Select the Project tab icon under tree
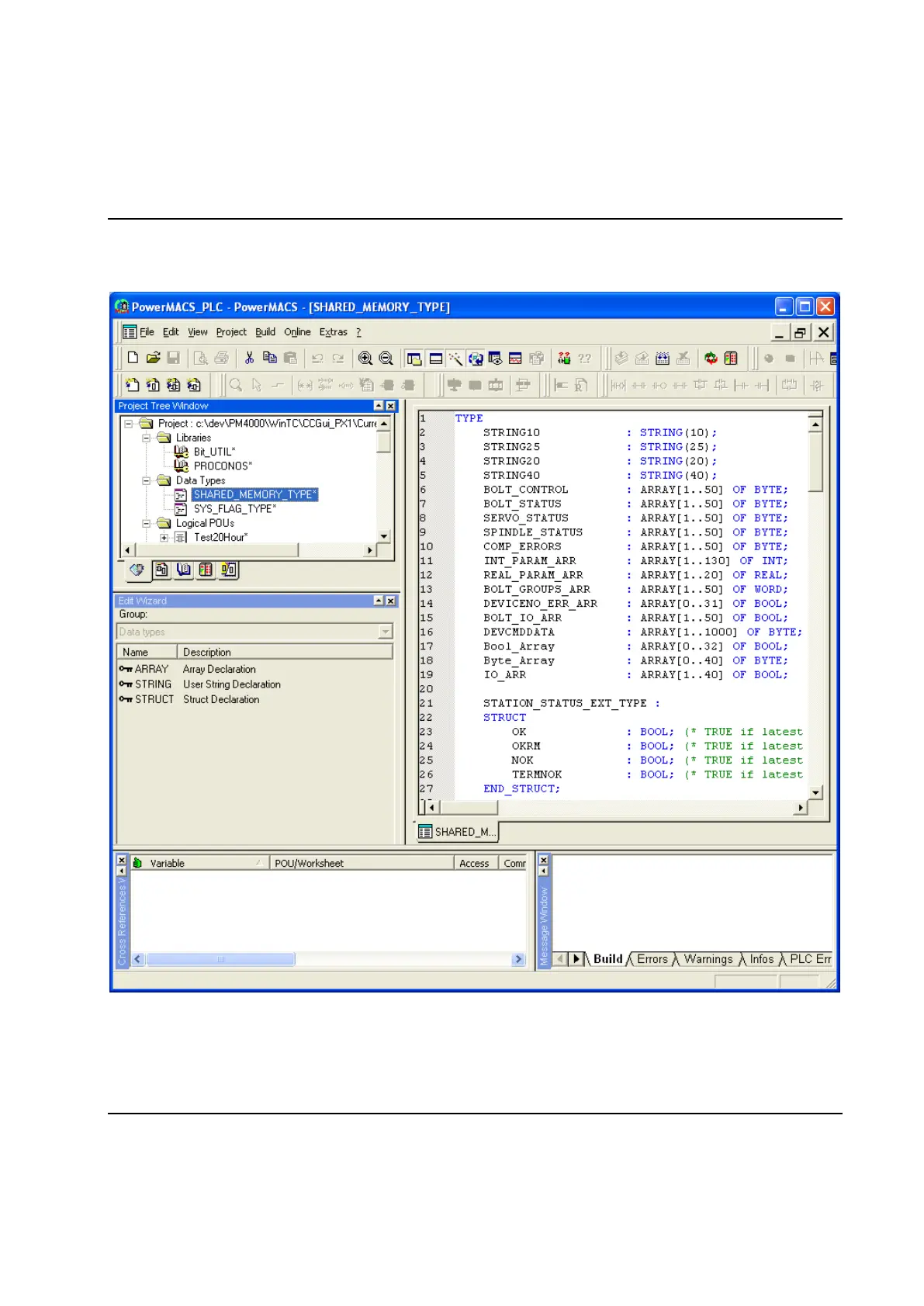 click(x=137, y=570)
